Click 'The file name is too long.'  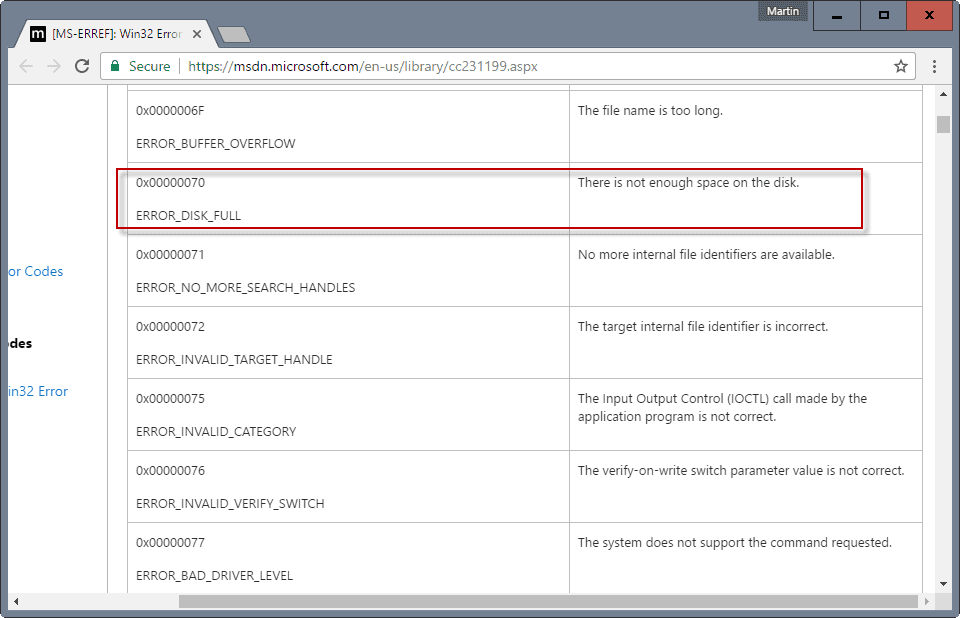point(650,111)
